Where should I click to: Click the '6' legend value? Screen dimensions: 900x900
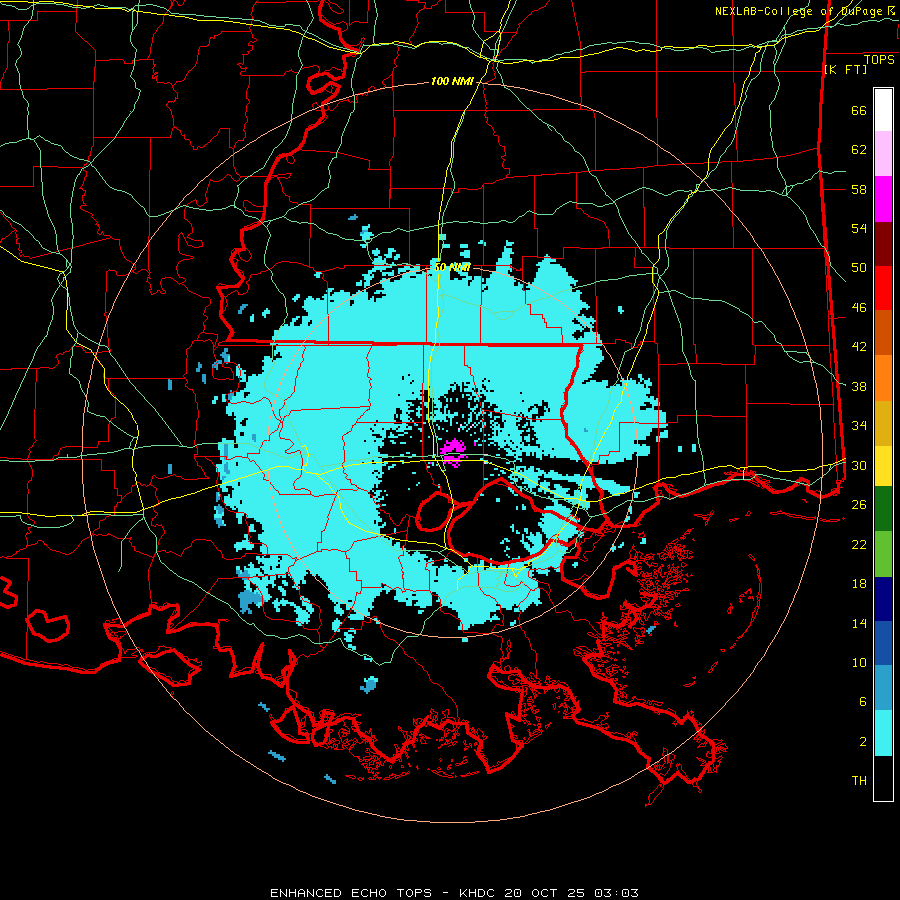click(862, 702)
